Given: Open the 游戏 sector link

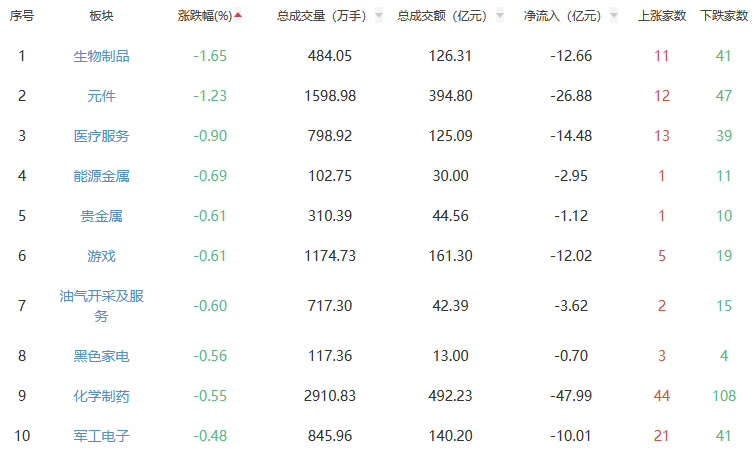Looking at the screenshot, I should pyautogui.click(x=101, y=256).
